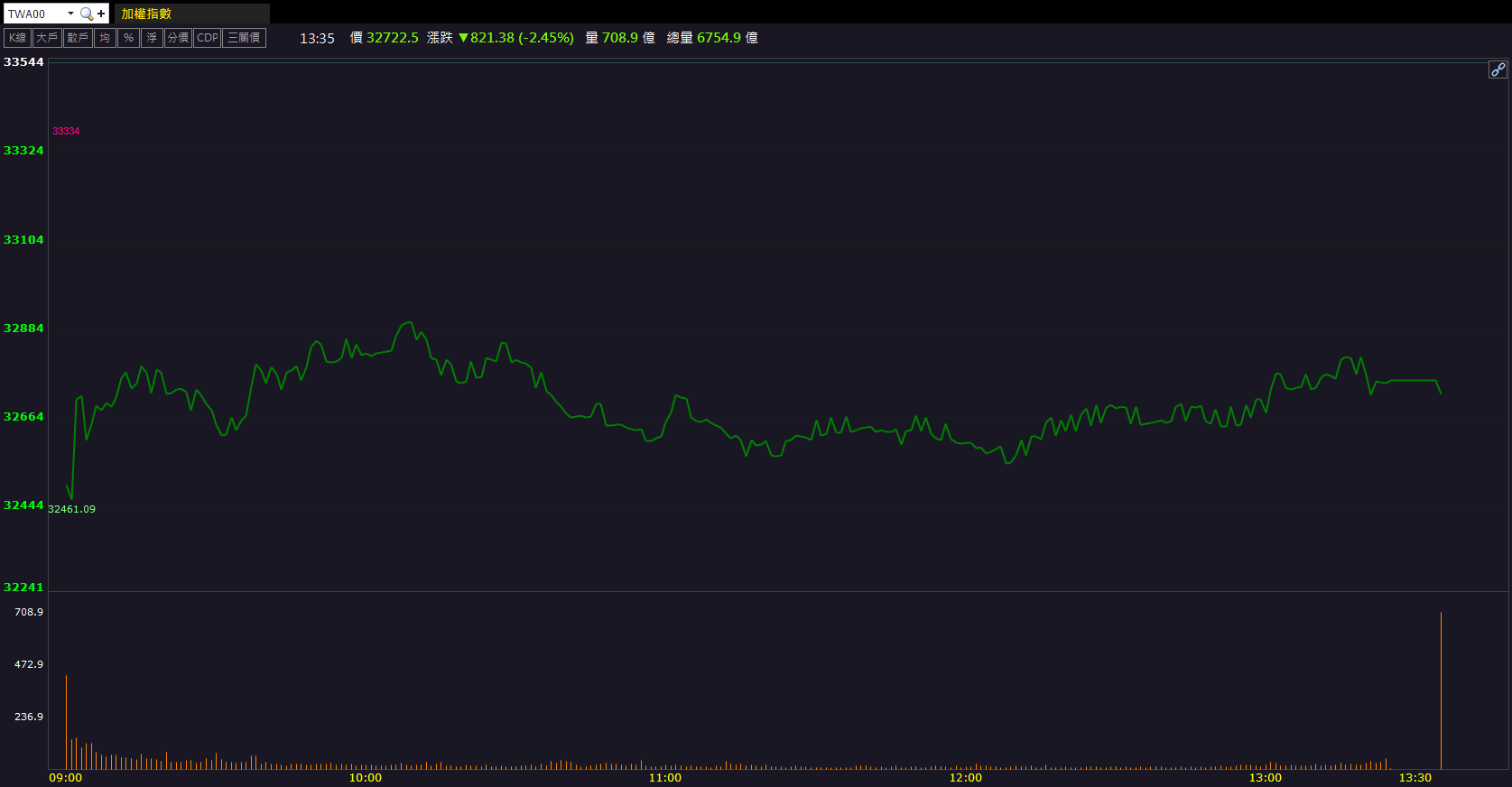This screenshot has width=1512, height=787.
Task: Toggle the 大戶 indicator button
Action: pyautogui.click(x=47, y=38)
